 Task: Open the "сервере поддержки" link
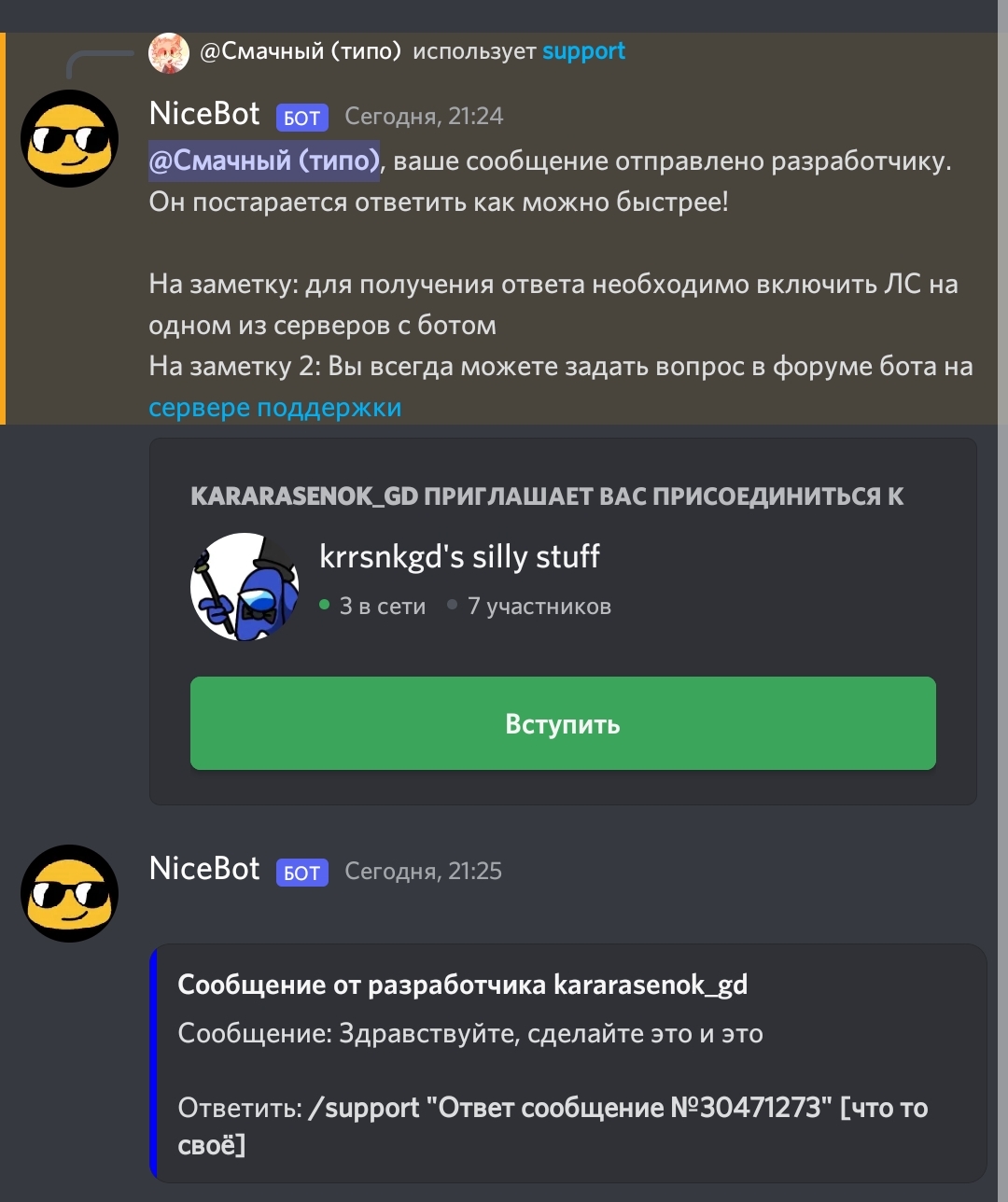pyautogui.click(x=275, y=408)
